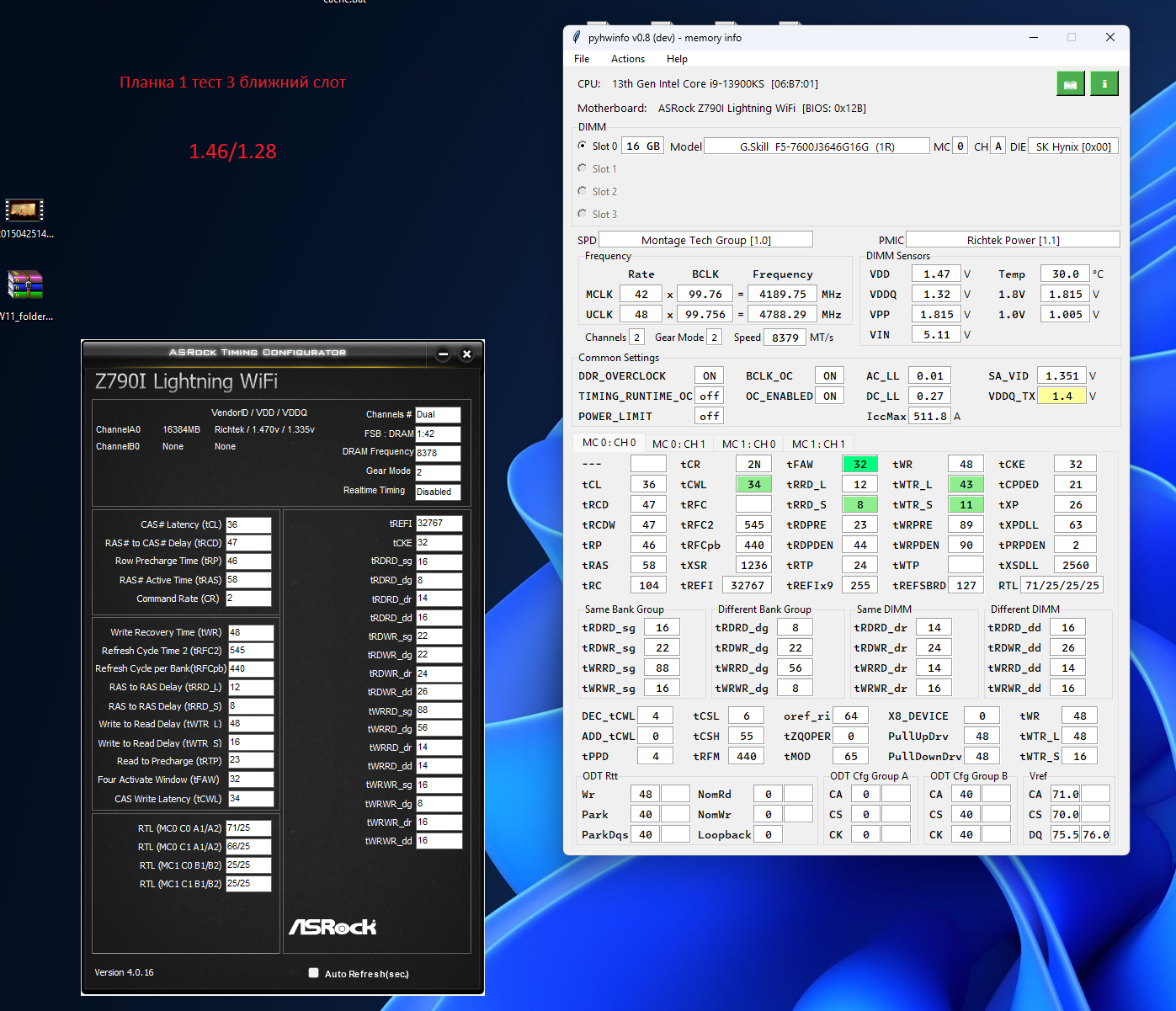Click the RTL (MC0 C0 A1/A2) field showing 71/25
1176x1011 pixels.
tap(249, 828)
